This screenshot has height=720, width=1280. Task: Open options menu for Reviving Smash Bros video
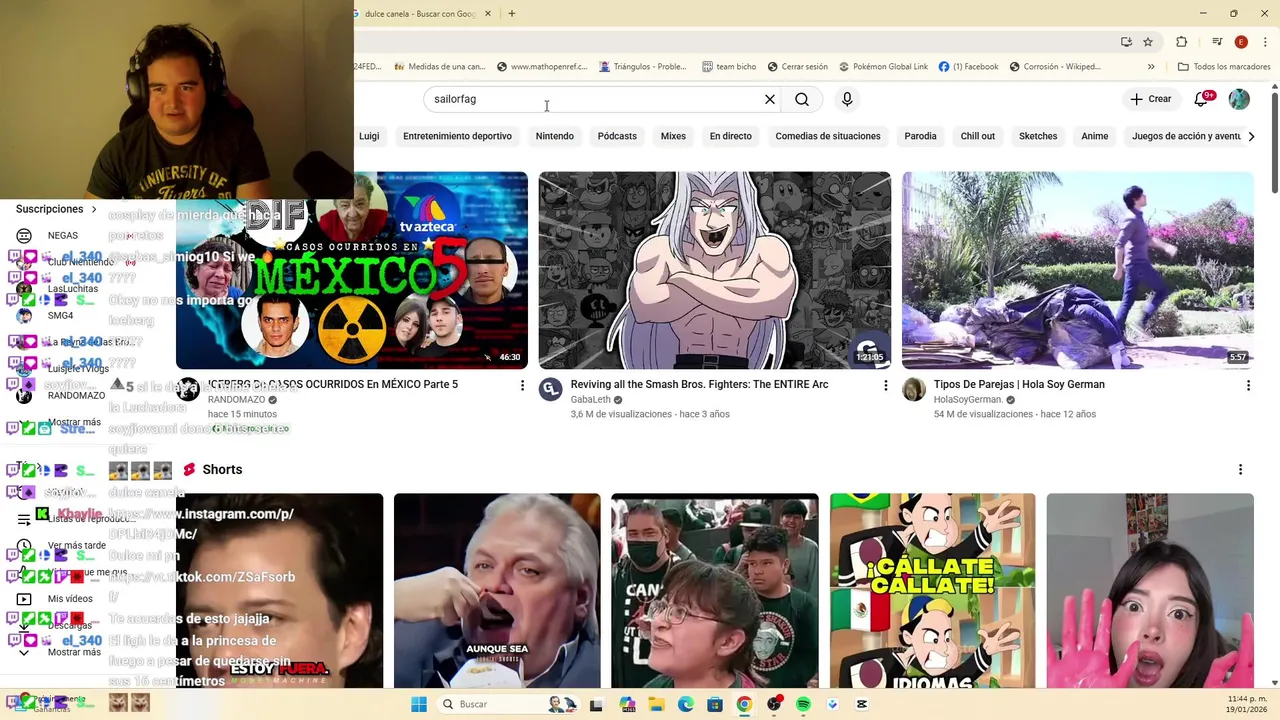pos(885,385)
